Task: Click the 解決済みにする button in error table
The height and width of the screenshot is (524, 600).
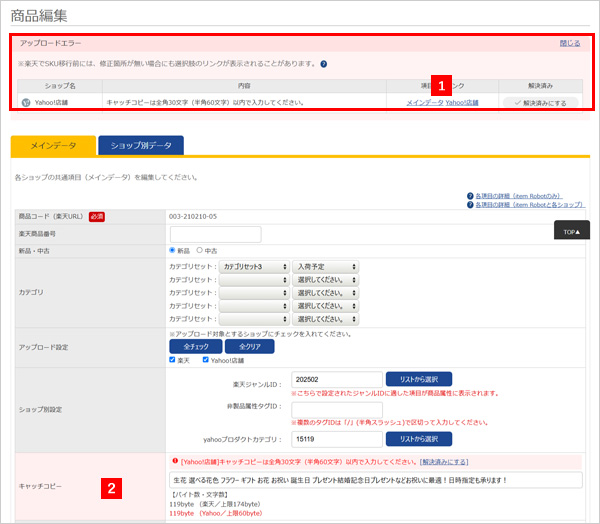Action: click(x=543, y=102)
